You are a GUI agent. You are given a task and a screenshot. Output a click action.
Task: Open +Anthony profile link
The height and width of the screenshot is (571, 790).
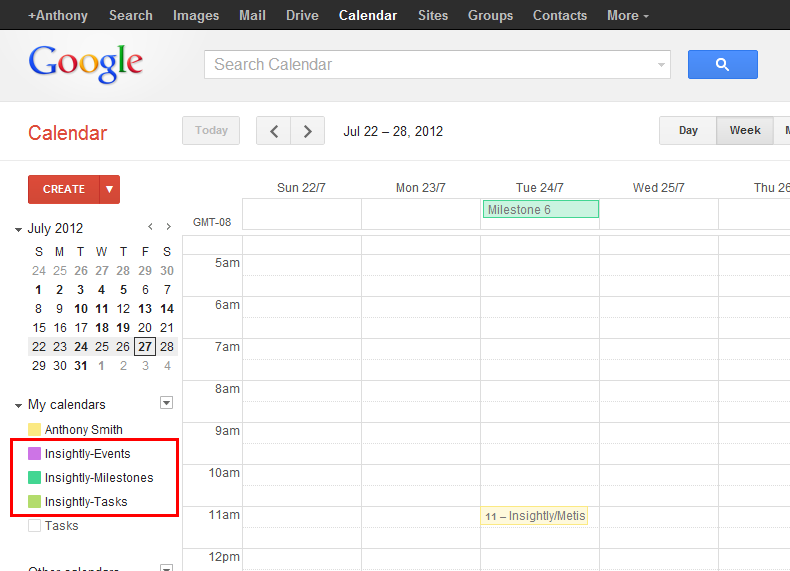pyautogui.click(x=58, y=16)
